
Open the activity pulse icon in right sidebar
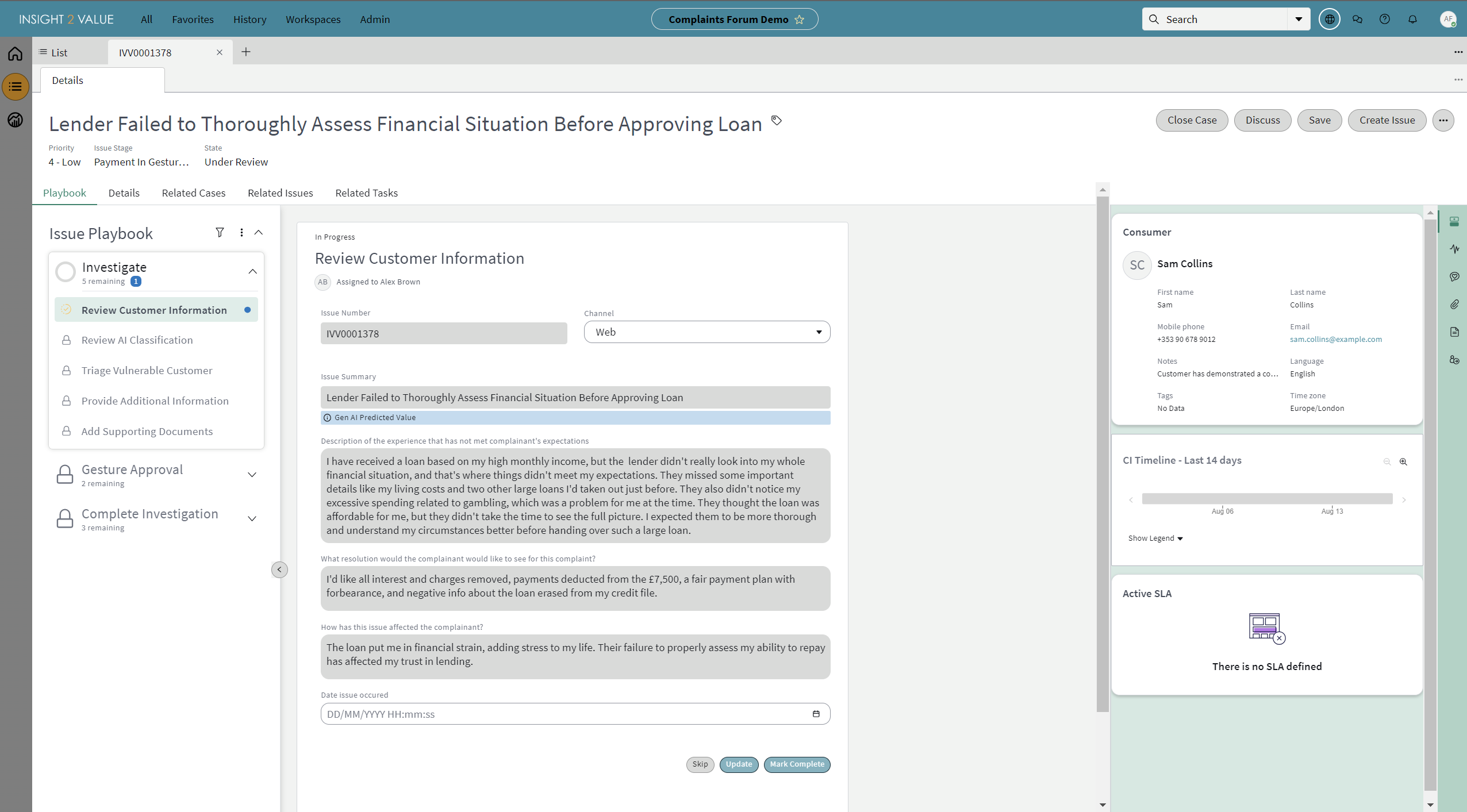point(1454,249)
